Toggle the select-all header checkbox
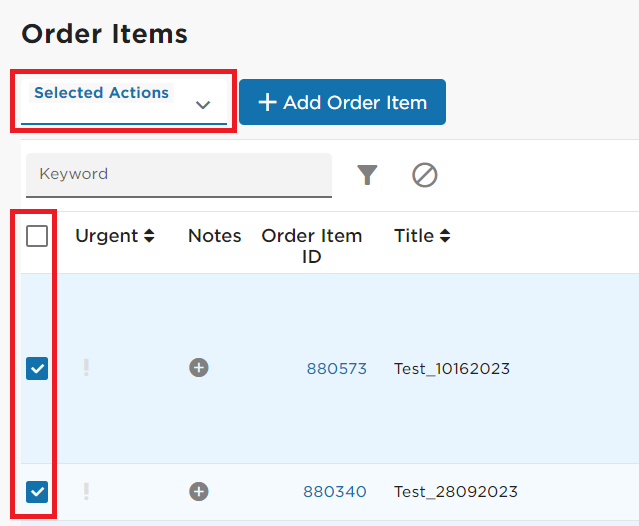 37,236
